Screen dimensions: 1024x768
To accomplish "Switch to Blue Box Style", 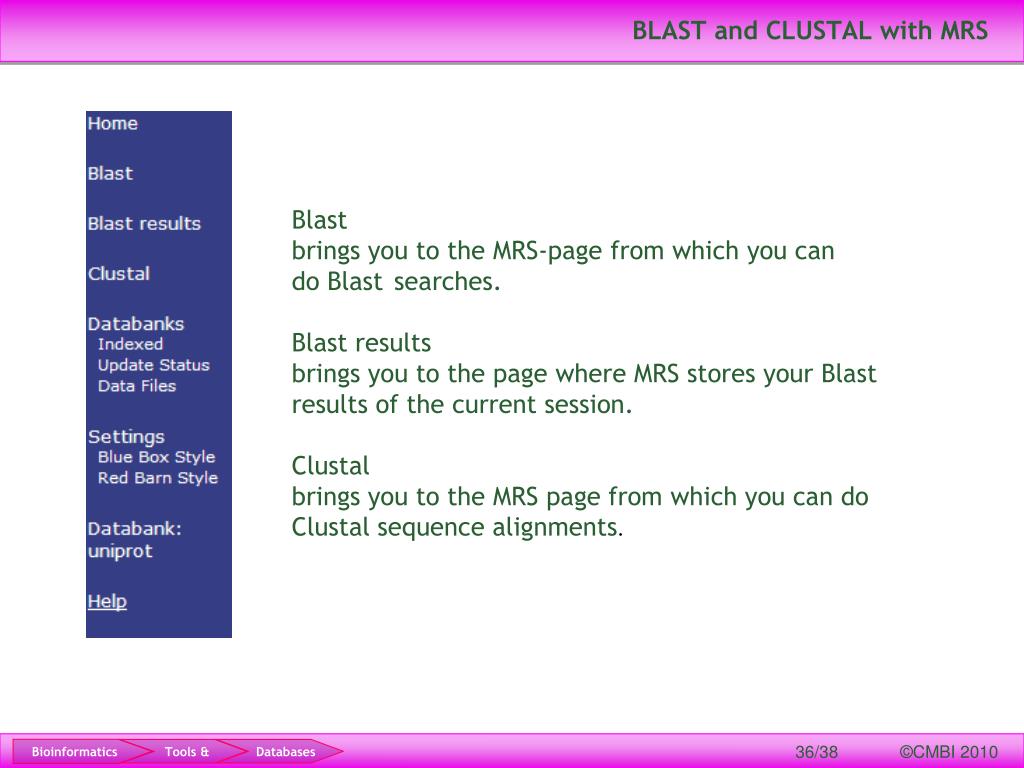I will [157, 457].
